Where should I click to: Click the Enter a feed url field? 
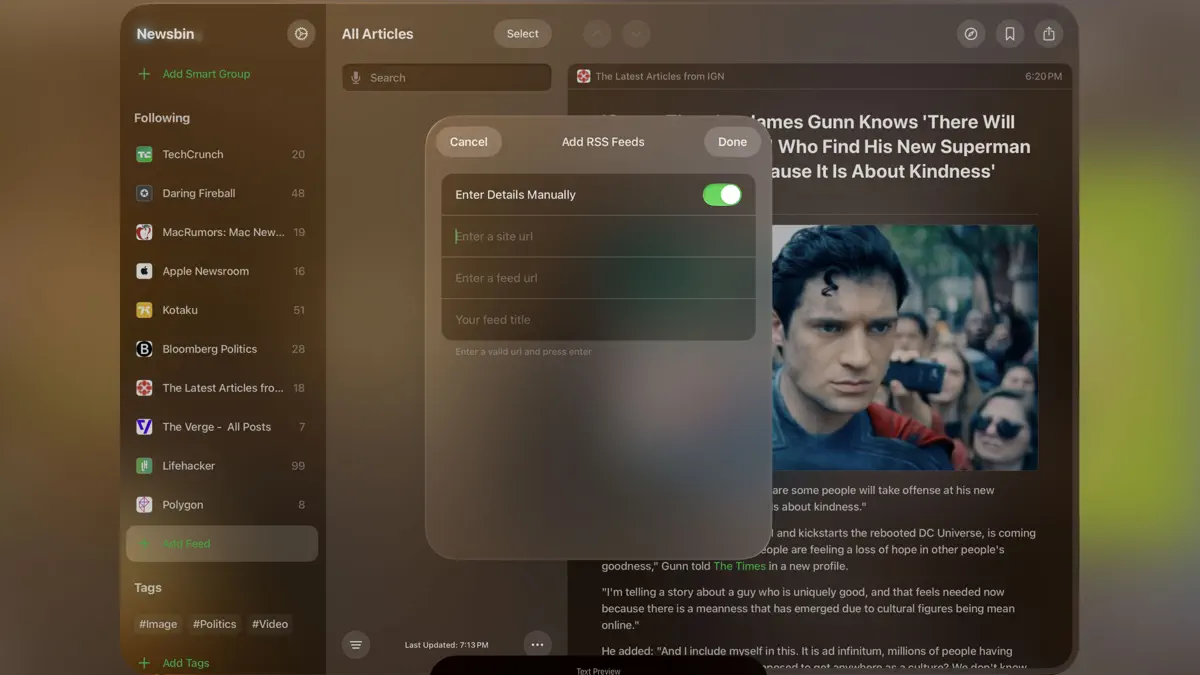[598, 278]
